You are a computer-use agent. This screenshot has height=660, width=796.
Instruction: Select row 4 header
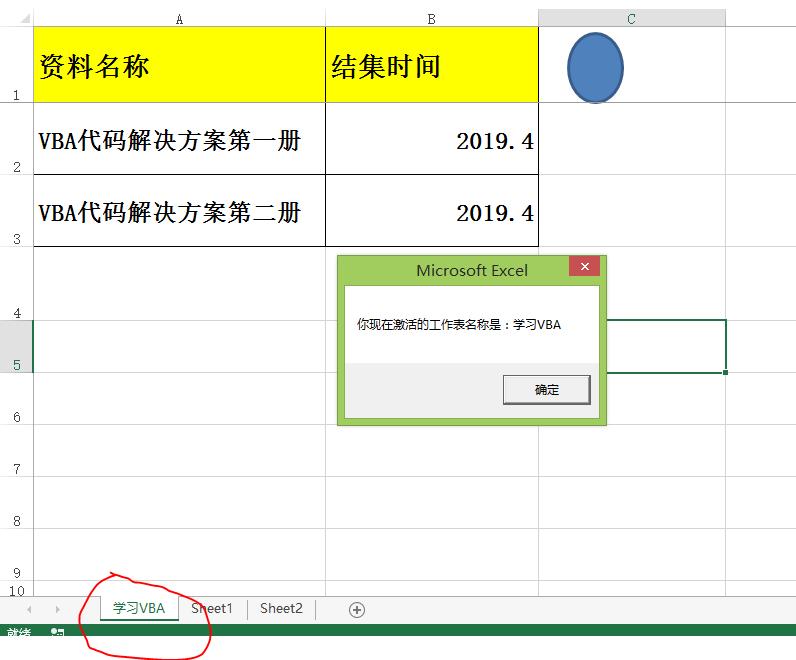click(16, 284)
